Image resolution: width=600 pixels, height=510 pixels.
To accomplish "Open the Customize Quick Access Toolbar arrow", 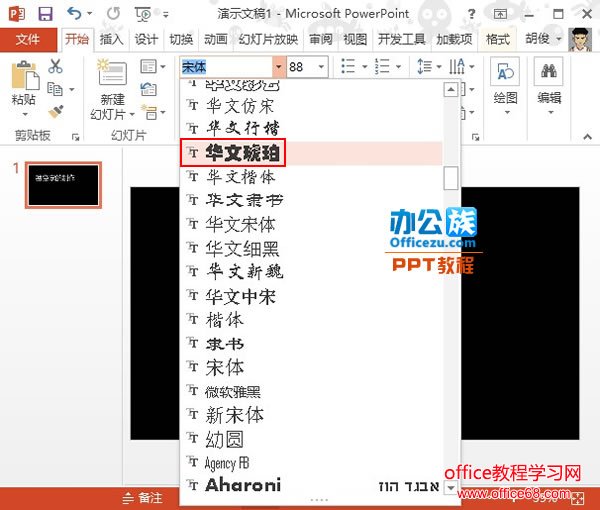I will [x=166, y=15].
